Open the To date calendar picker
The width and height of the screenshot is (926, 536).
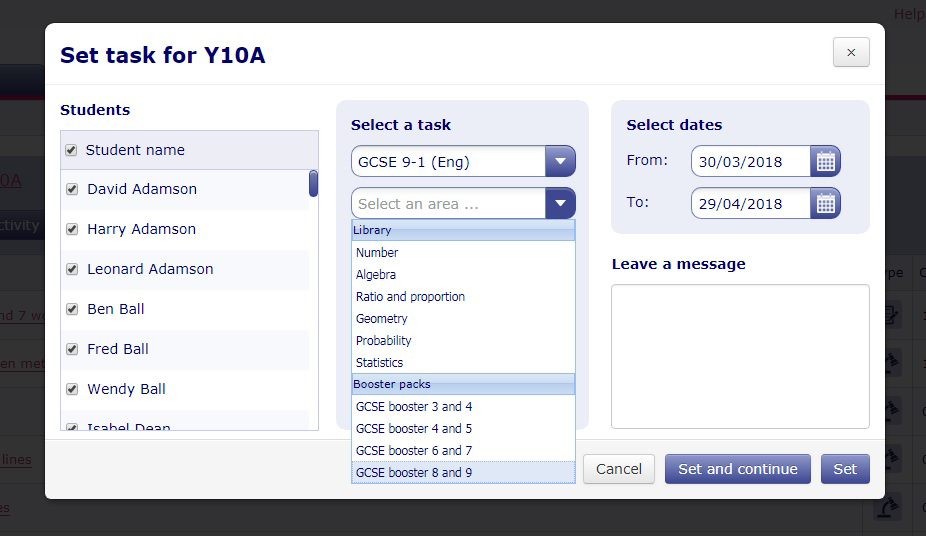point(825,204)
